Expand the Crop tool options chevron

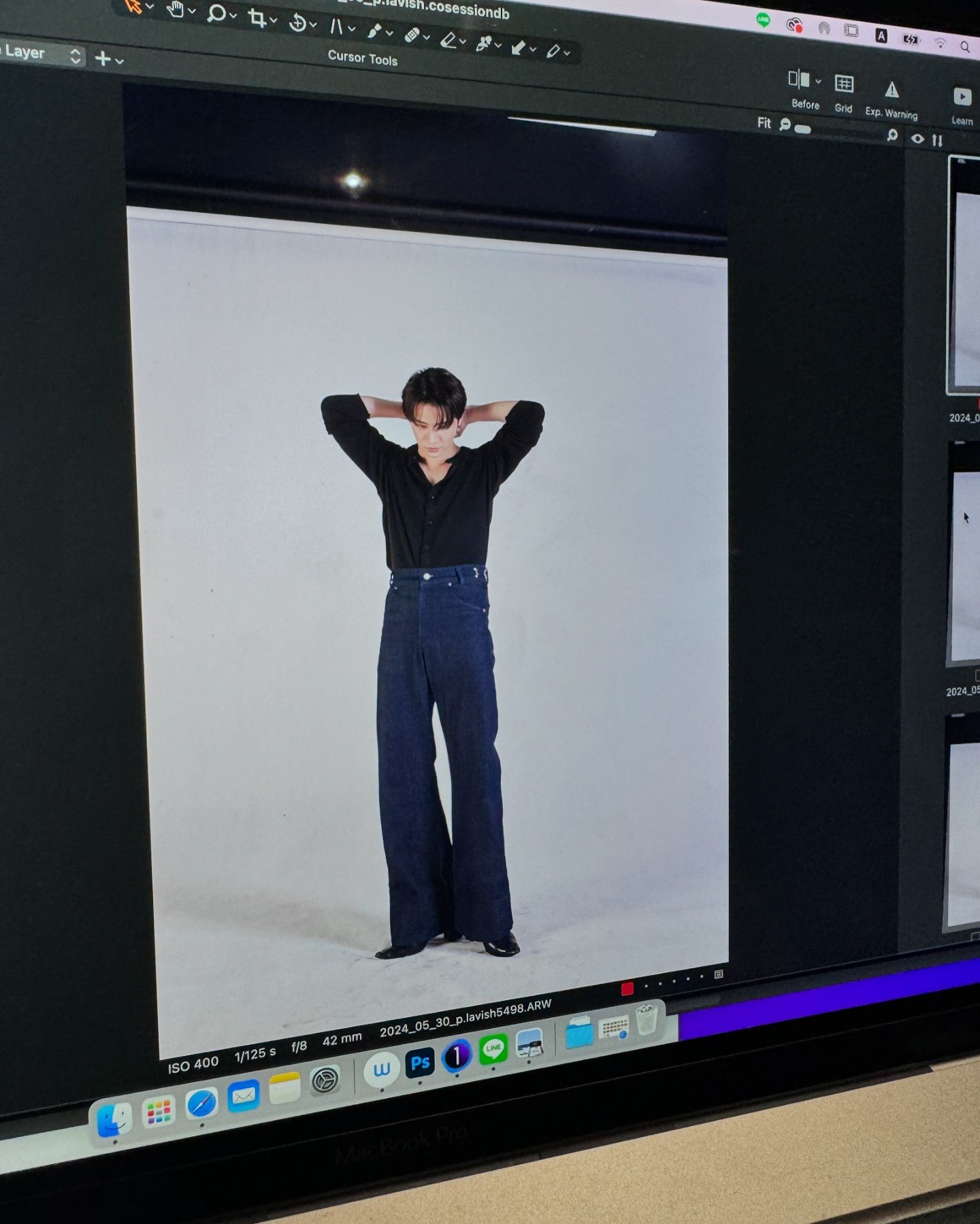click(274, 20)
